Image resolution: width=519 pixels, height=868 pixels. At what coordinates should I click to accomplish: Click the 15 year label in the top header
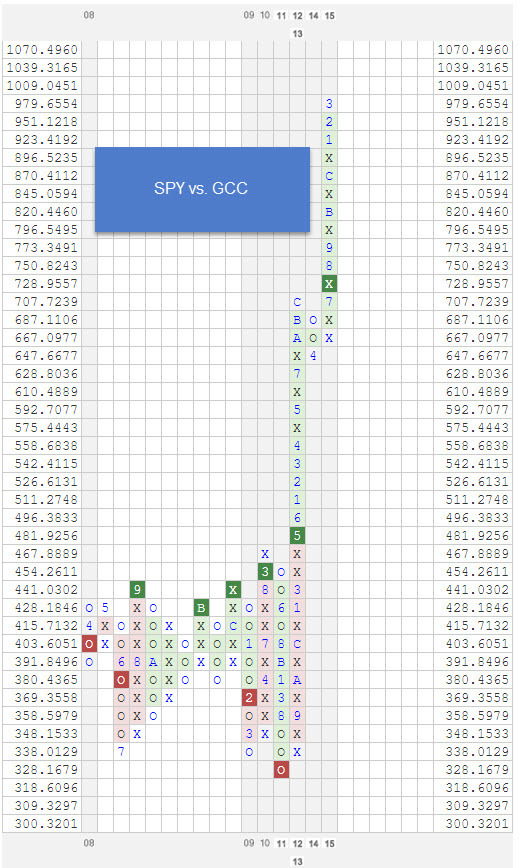point(329,16)
